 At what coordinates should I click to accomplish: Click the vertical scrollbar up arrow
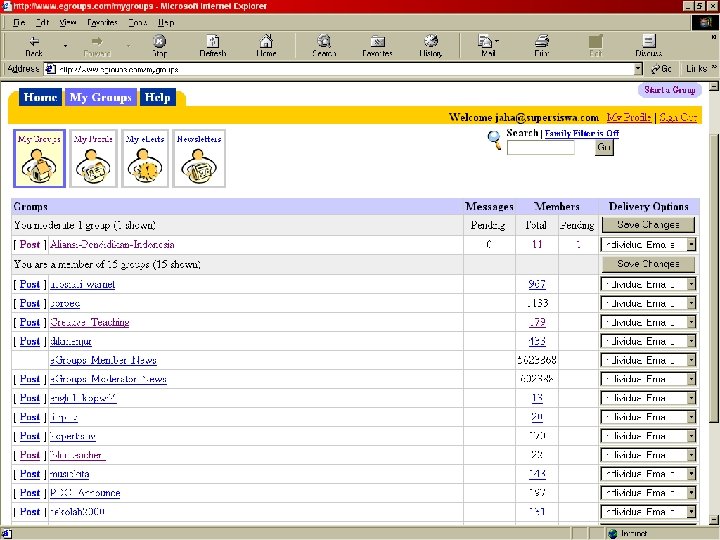[714, 87]
